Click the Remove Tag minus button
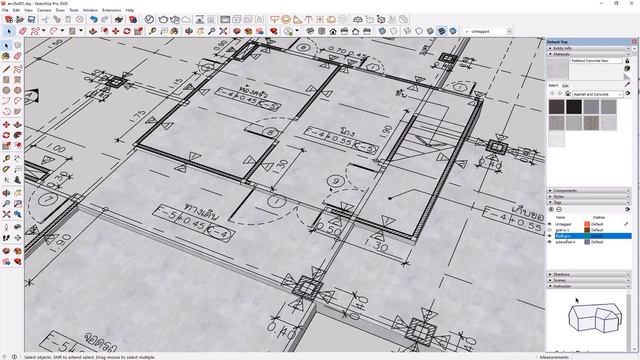This screenshot has height=360, width=640. pos(559,209)
